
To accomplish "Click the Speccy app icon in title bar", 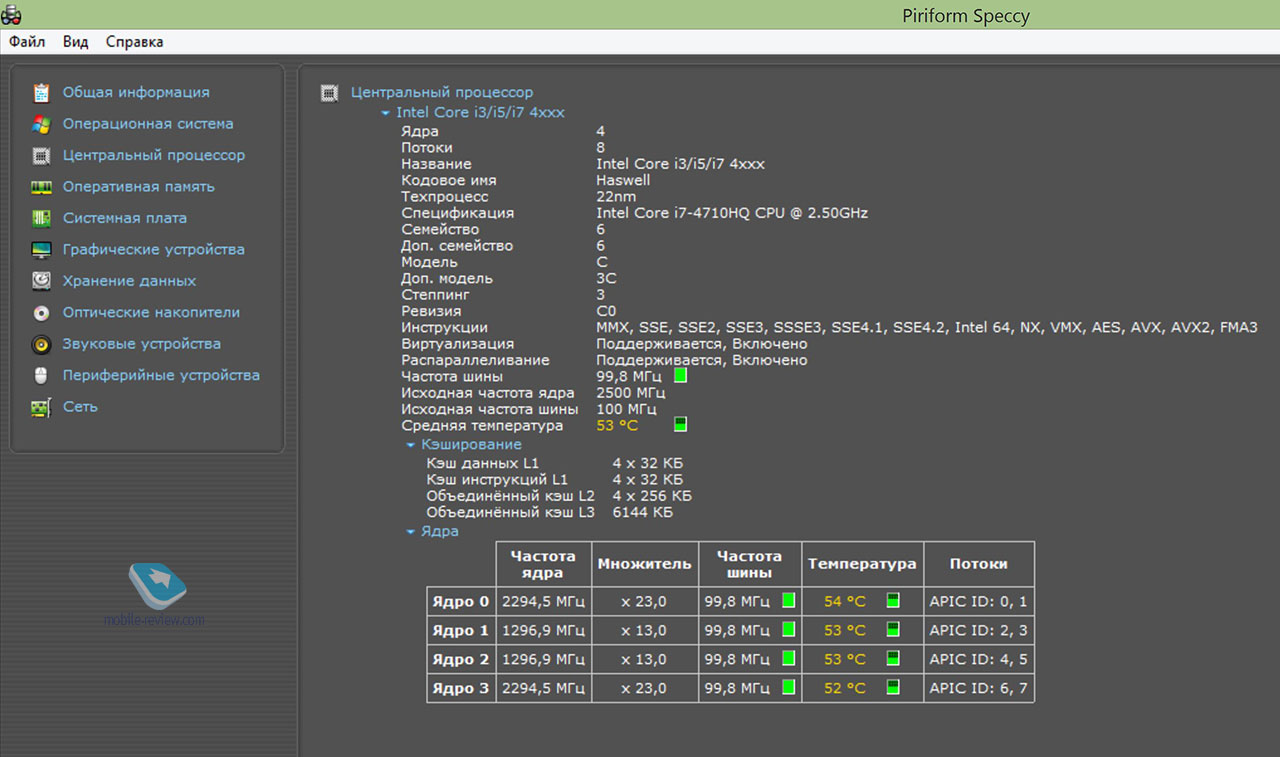I will 12,14.
